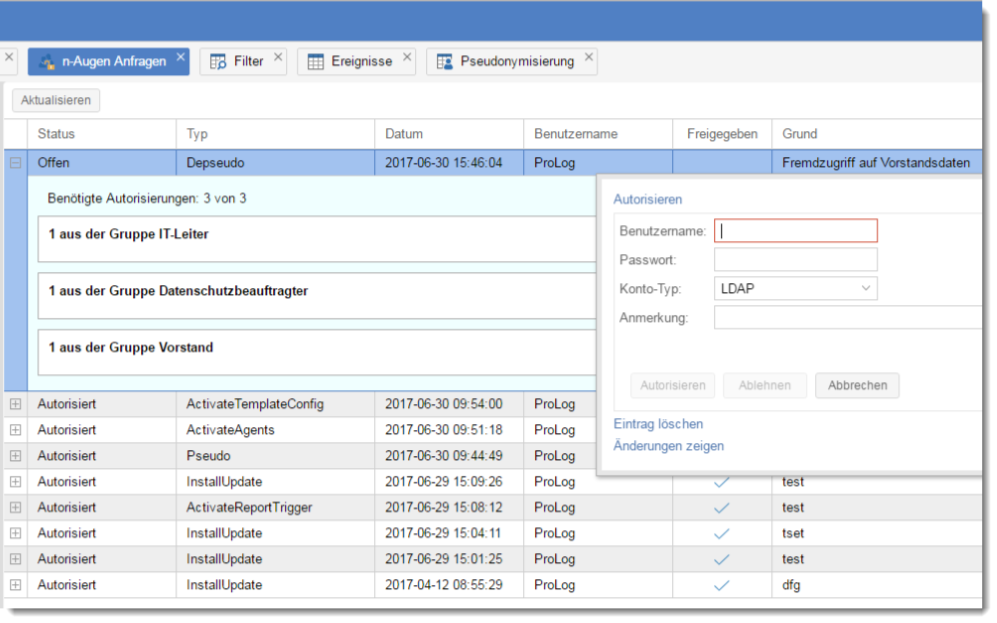This screenshot has height=623, width=997.
Task: Click the Filter tab icon
Action: tap(218, 62)
